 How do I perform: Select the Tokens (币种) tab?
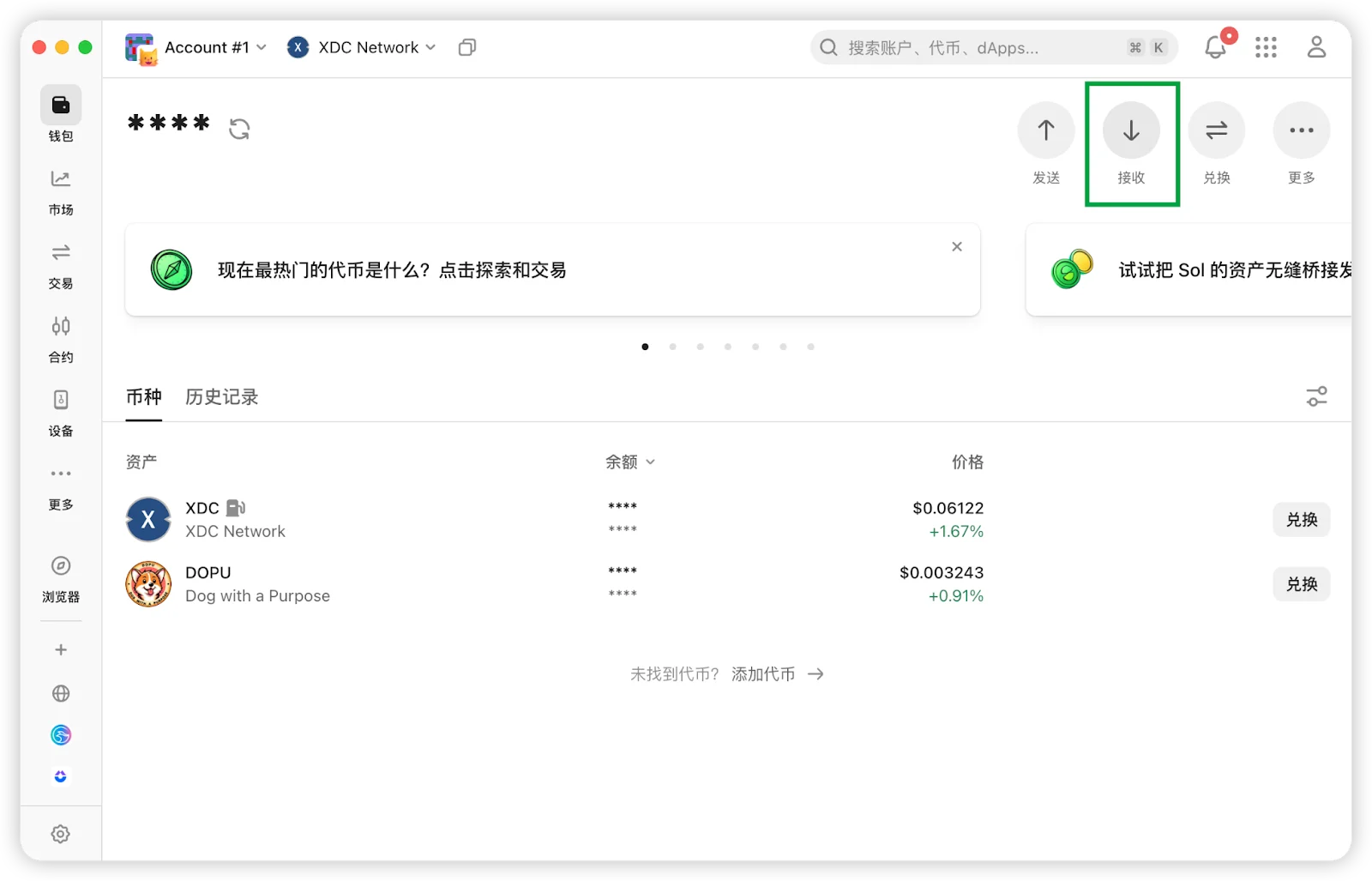tap(143, 396)
